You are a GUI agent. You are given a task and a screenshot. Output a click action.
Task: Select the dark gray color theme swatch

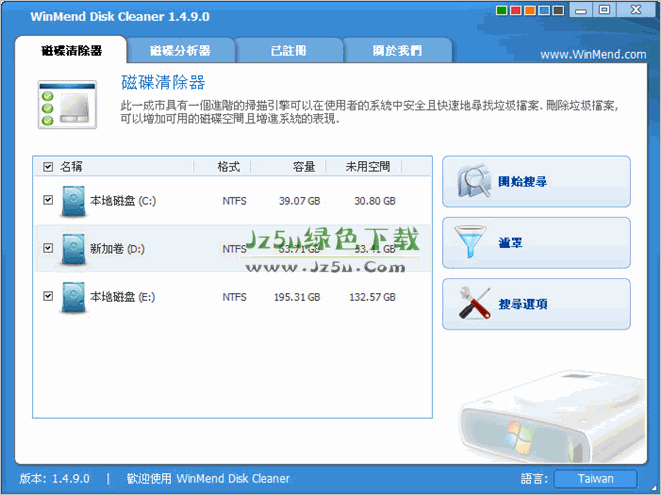coord(558,11)
